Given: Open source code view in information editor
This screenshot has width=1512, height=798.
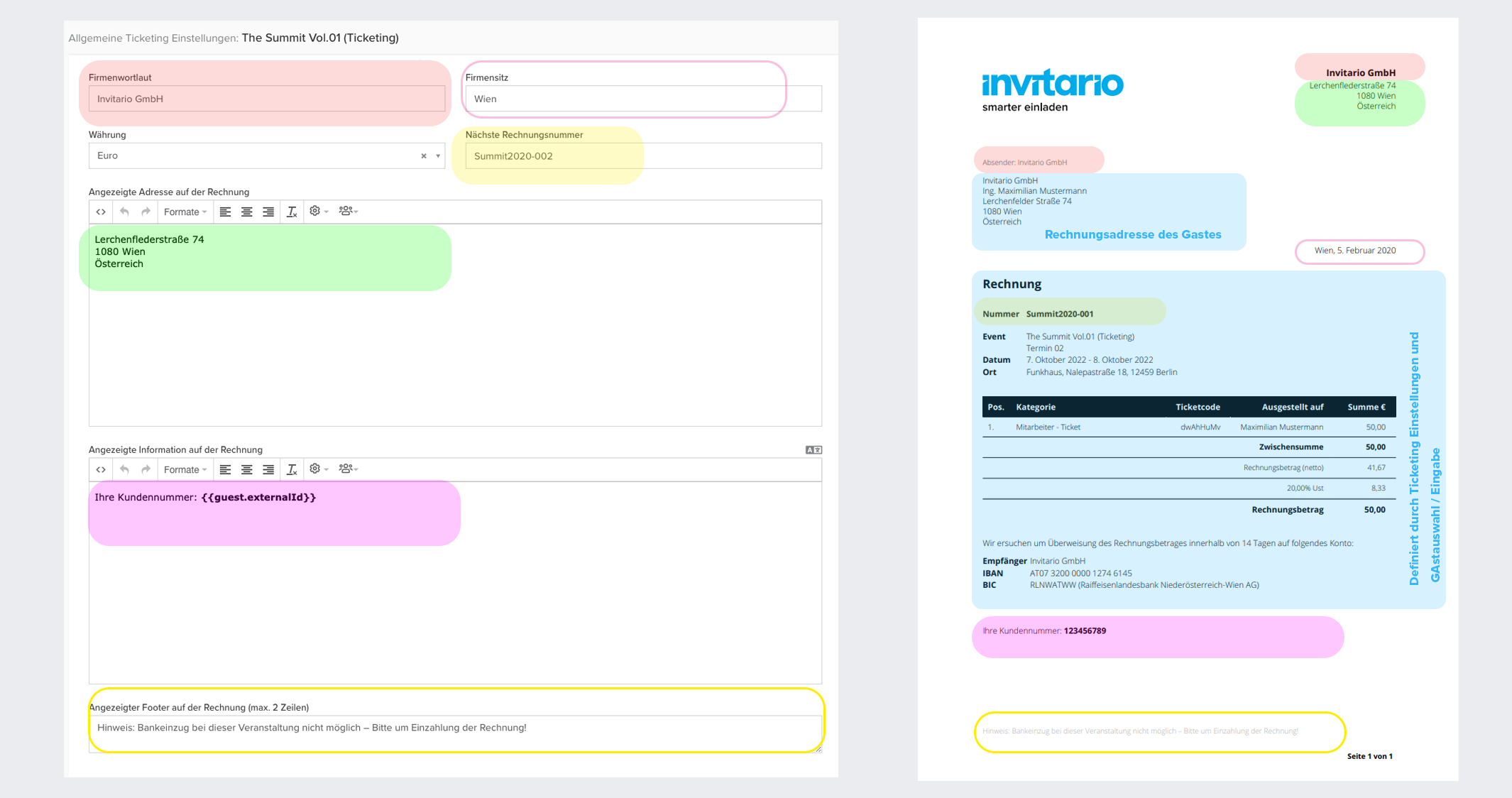Looking at the screenshot, I should tap(101, 469).
